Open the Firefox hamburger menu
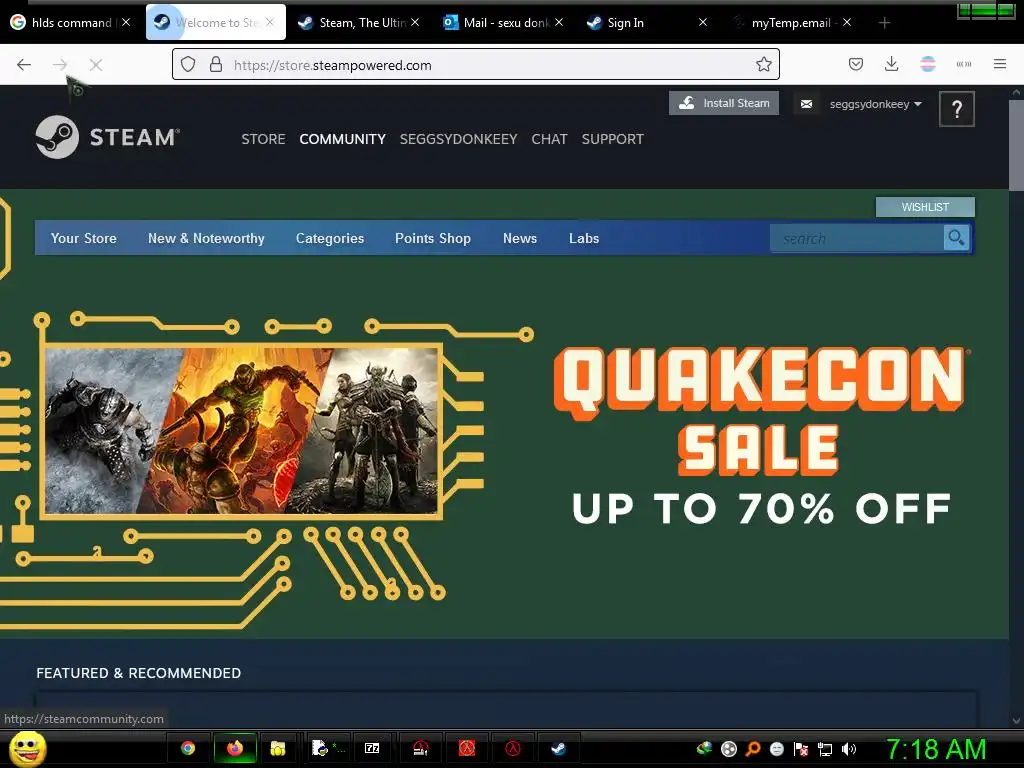 click(1000, 64)
